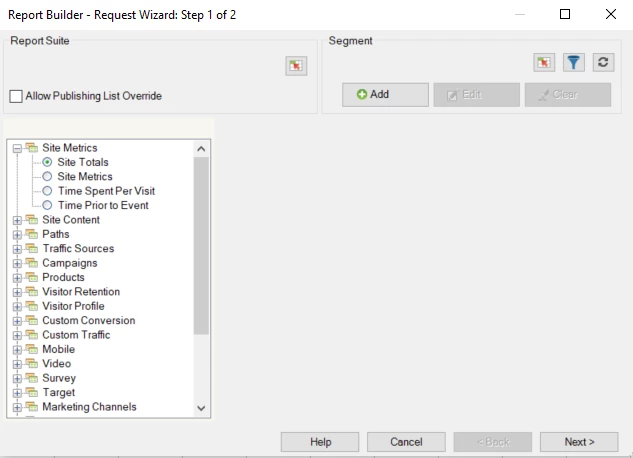Expand the Mobile node
This screenshot has height=458, width=633.
point(17,350)
